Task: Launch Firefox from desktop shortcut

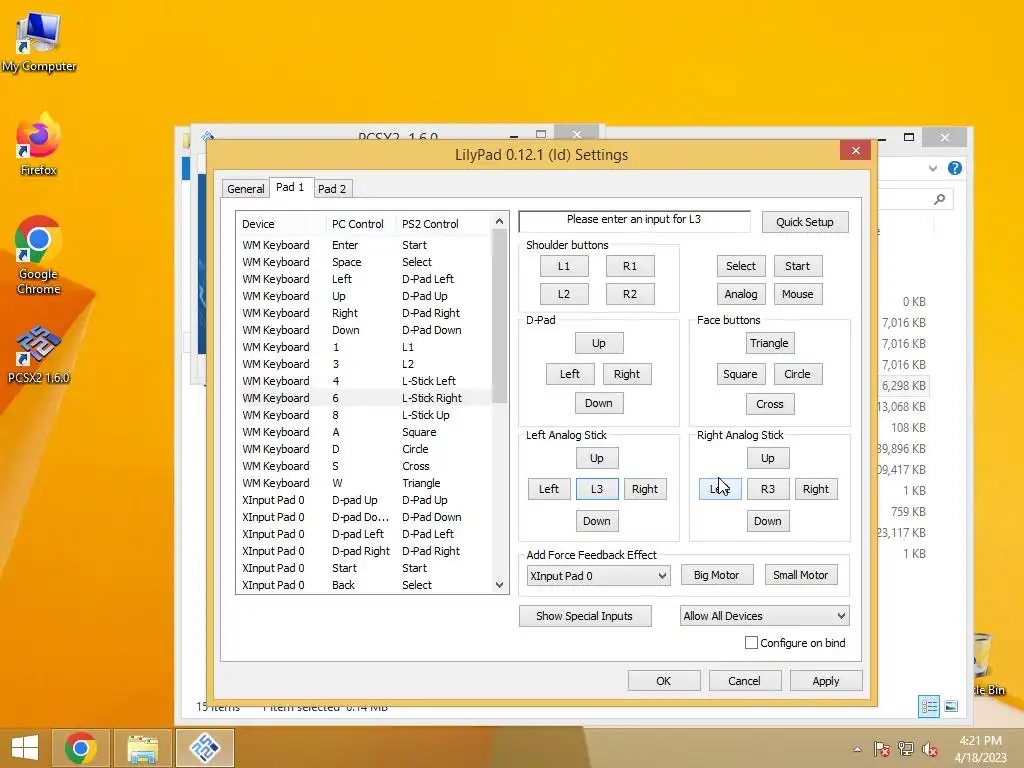Action: point(39,145)
